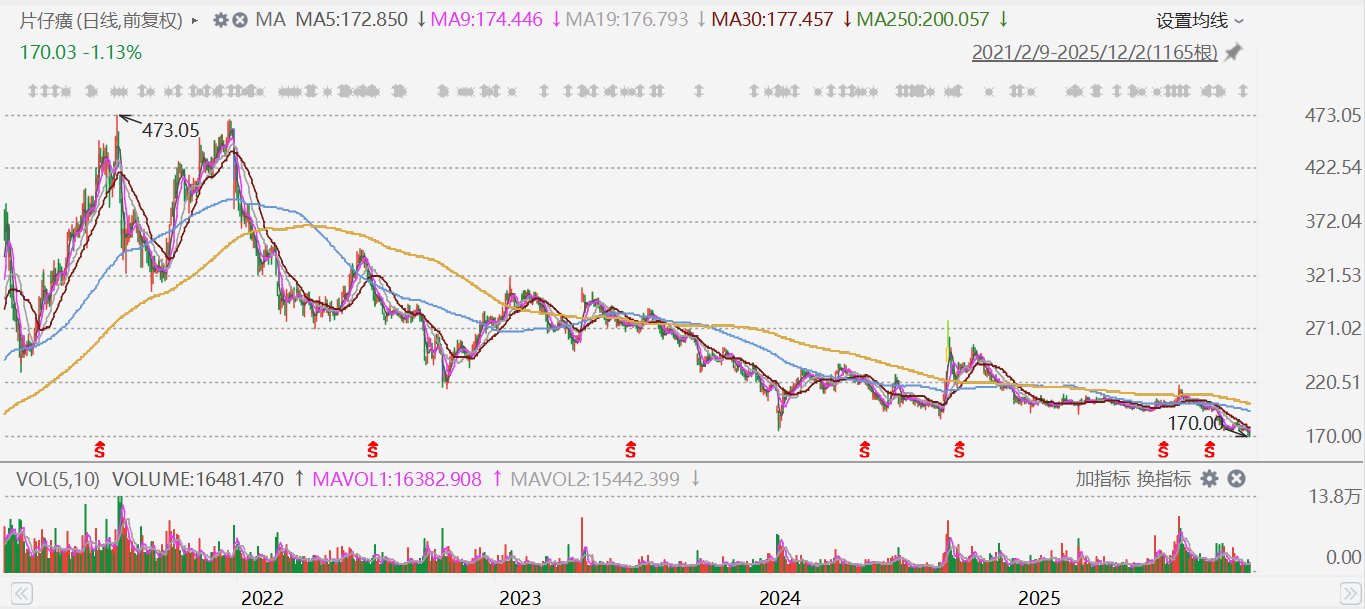Click 加指标 to add an indicator

pos(1103,479)
